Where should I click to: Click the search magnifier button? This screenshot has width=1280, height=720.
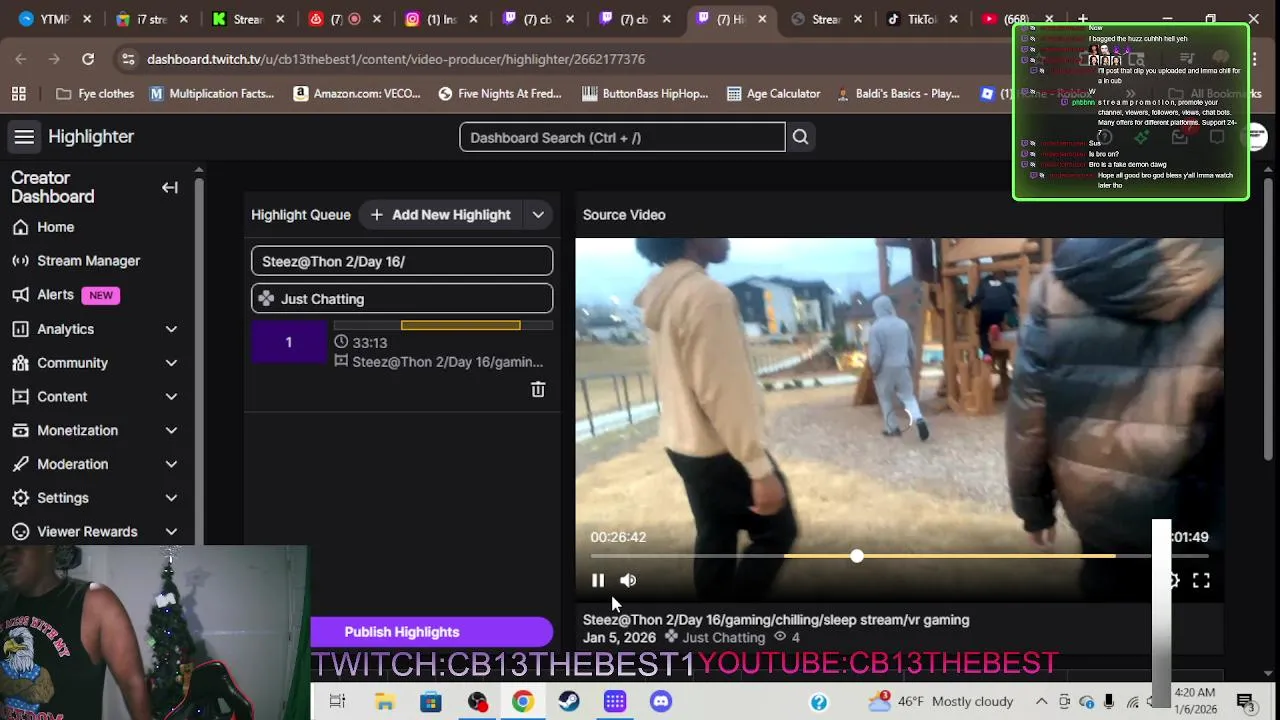pos(800,137)
